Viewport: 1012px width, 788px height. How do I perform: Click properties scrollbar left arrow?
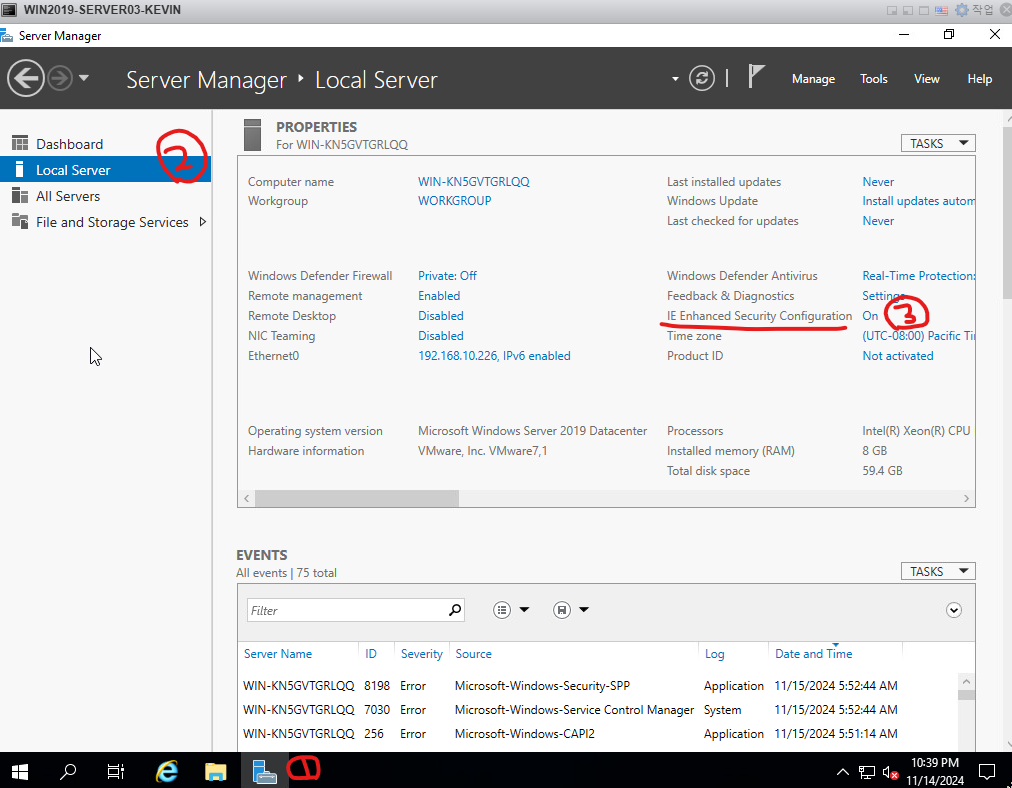coord(247,498)
